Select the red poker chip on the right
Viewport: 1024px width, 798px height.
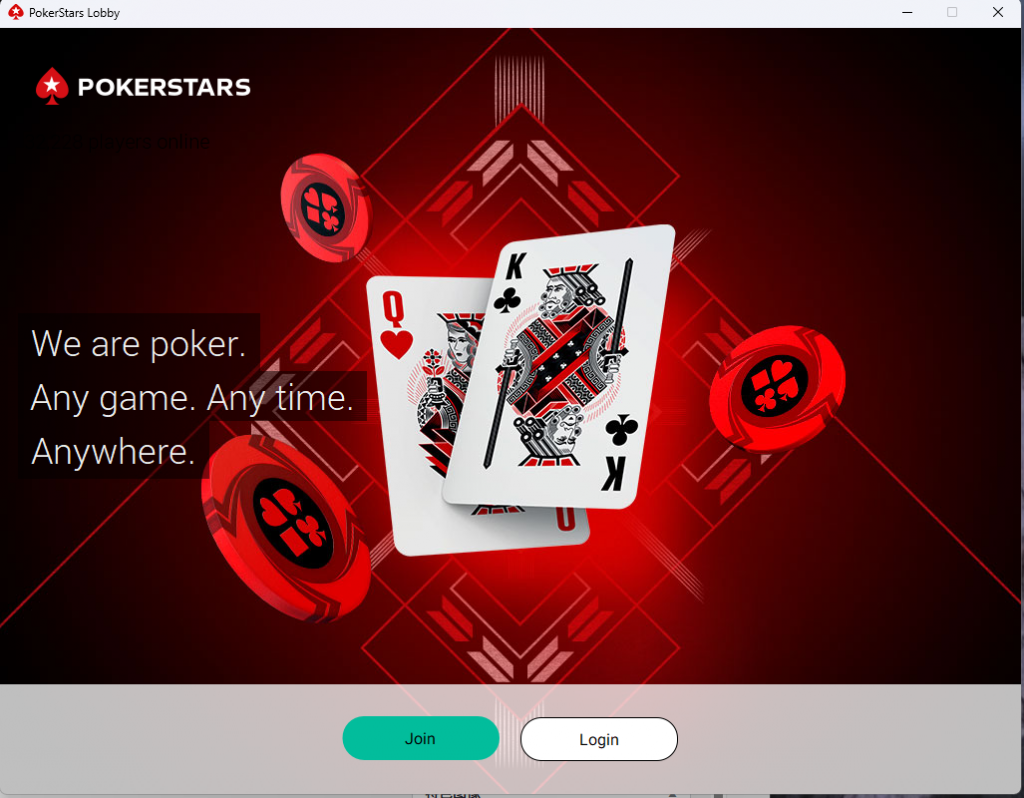click(777, 389)
